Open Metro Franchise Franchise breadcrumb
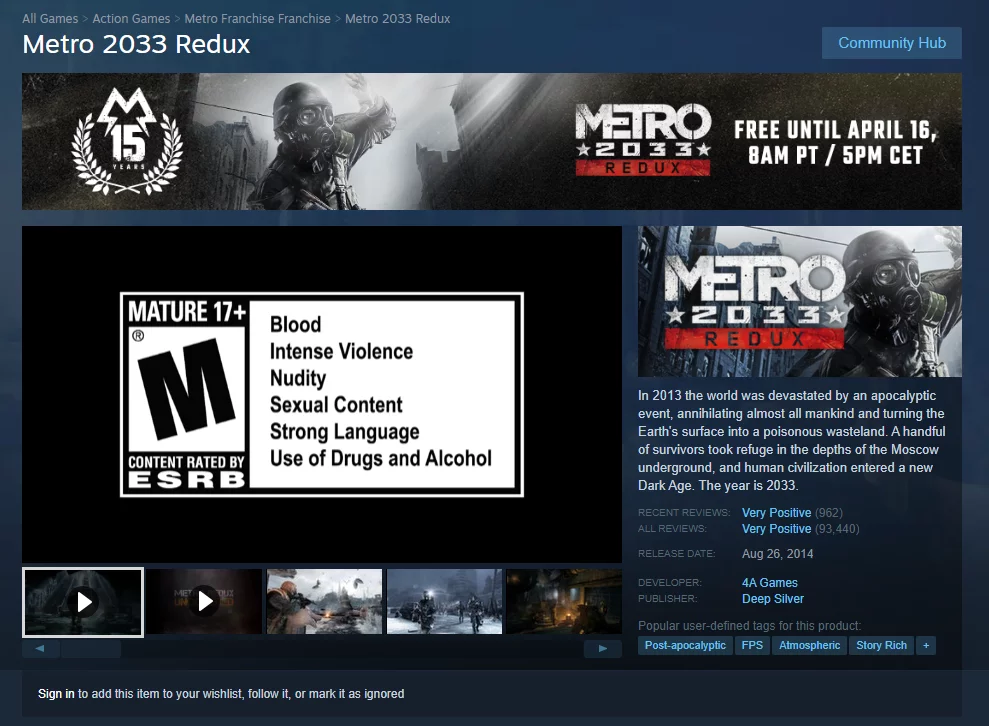 point(257,18)
